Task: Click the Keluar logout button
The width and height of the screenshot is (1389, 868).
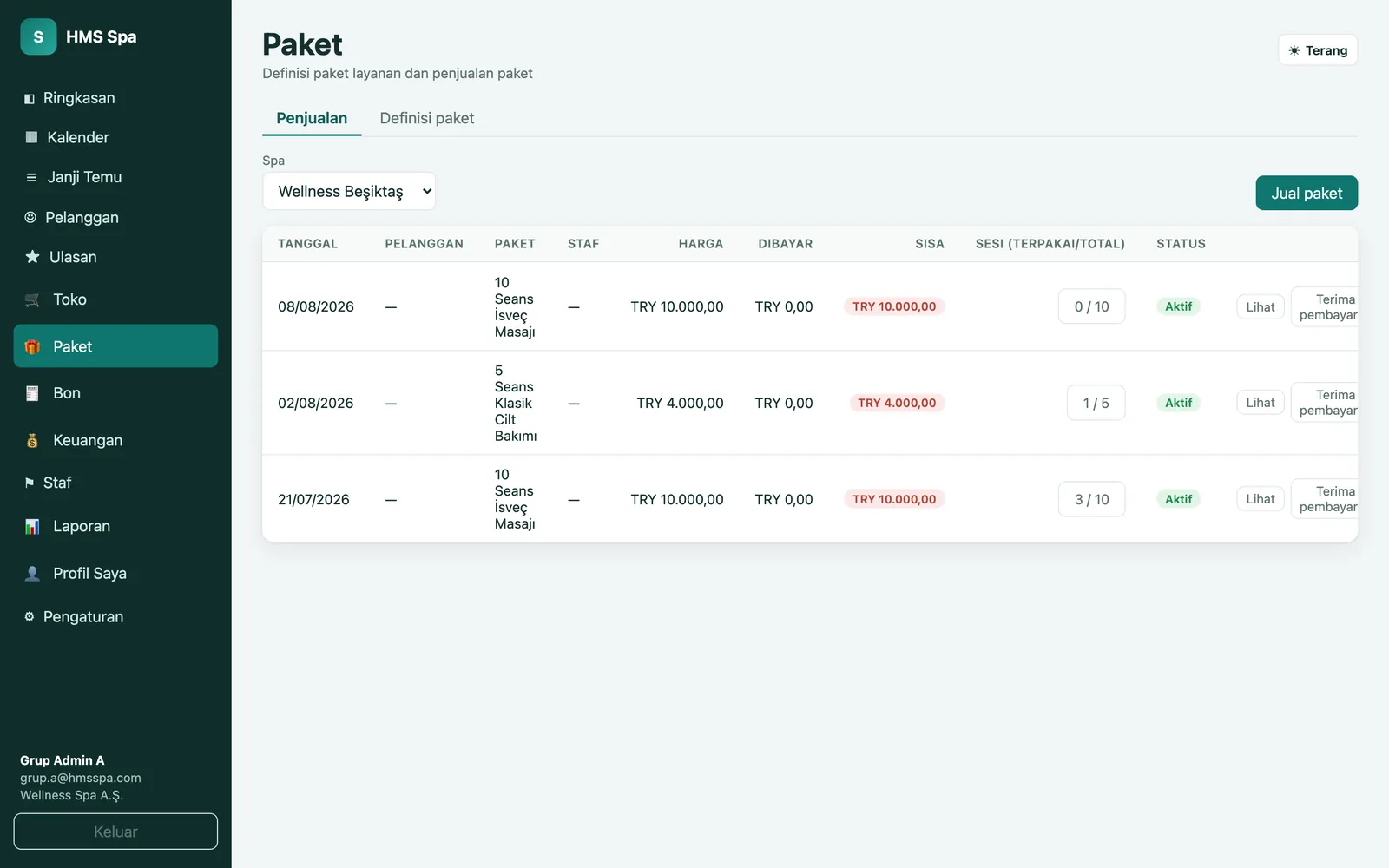Action: click(115, 832)
